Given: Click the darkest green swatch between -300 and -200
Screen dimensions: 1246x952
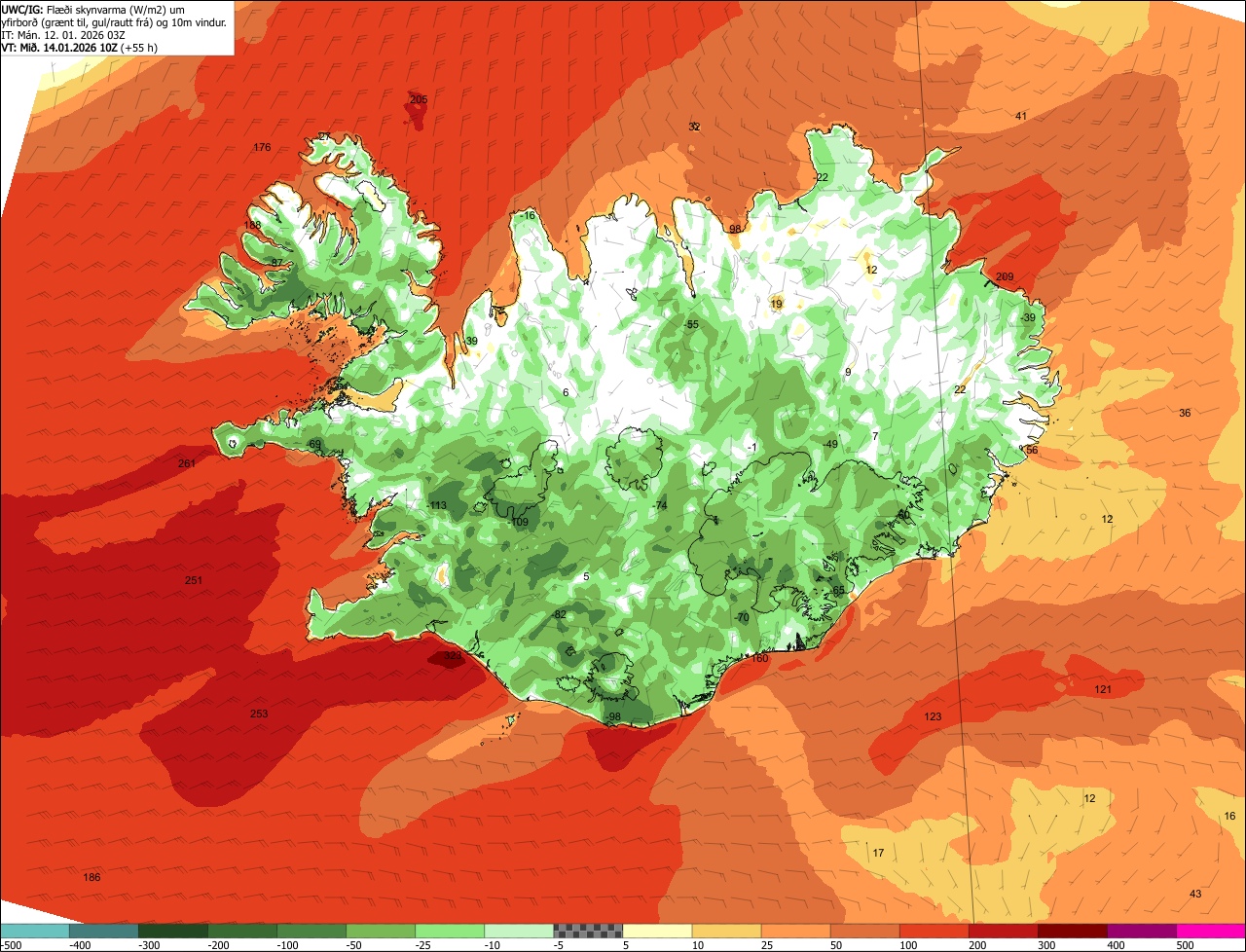Looking at the screenshot, I should [x=172, y=931].
